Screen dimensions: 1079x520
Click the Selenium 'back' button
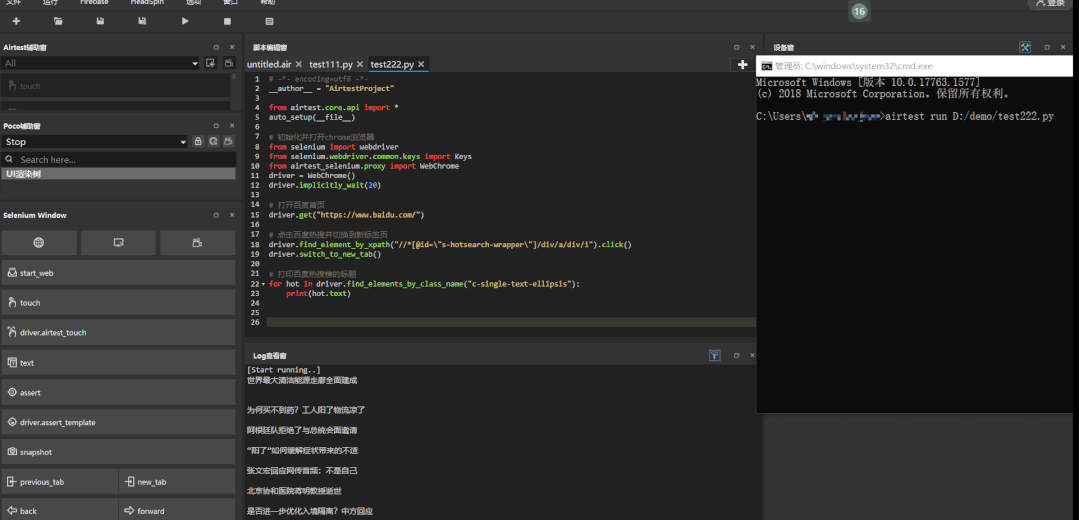(x=59, y=510)
